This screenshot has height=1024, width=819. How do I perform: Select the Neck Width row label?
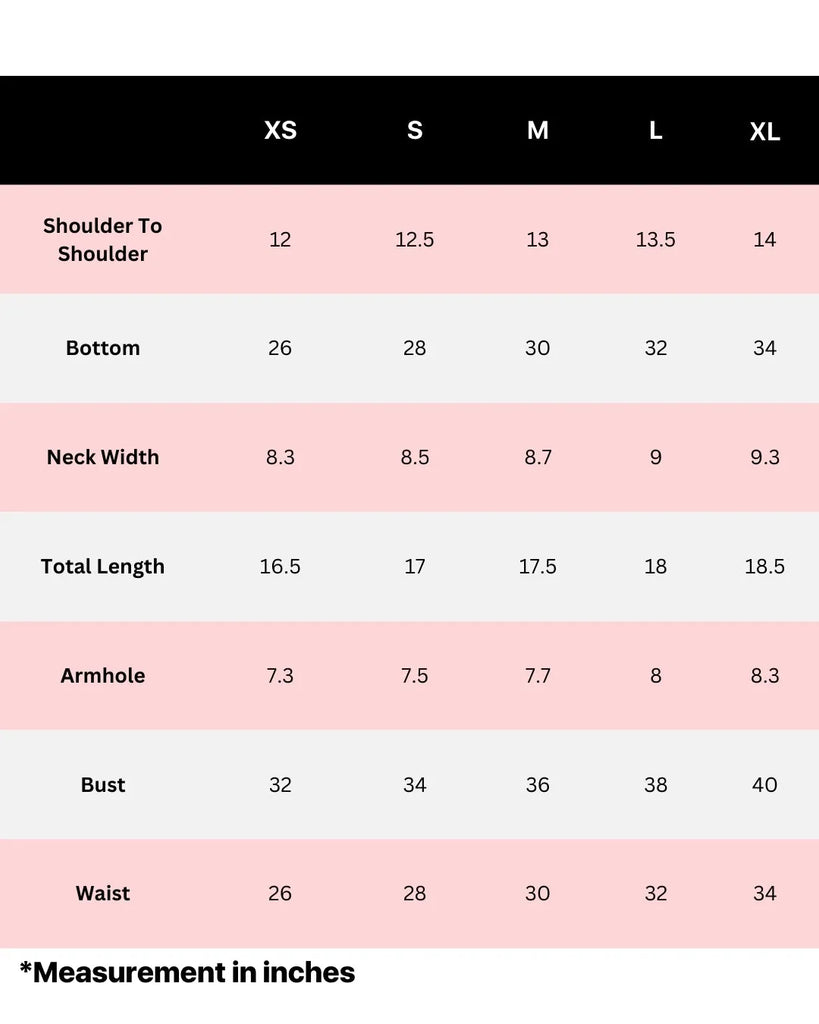(103, 457)
